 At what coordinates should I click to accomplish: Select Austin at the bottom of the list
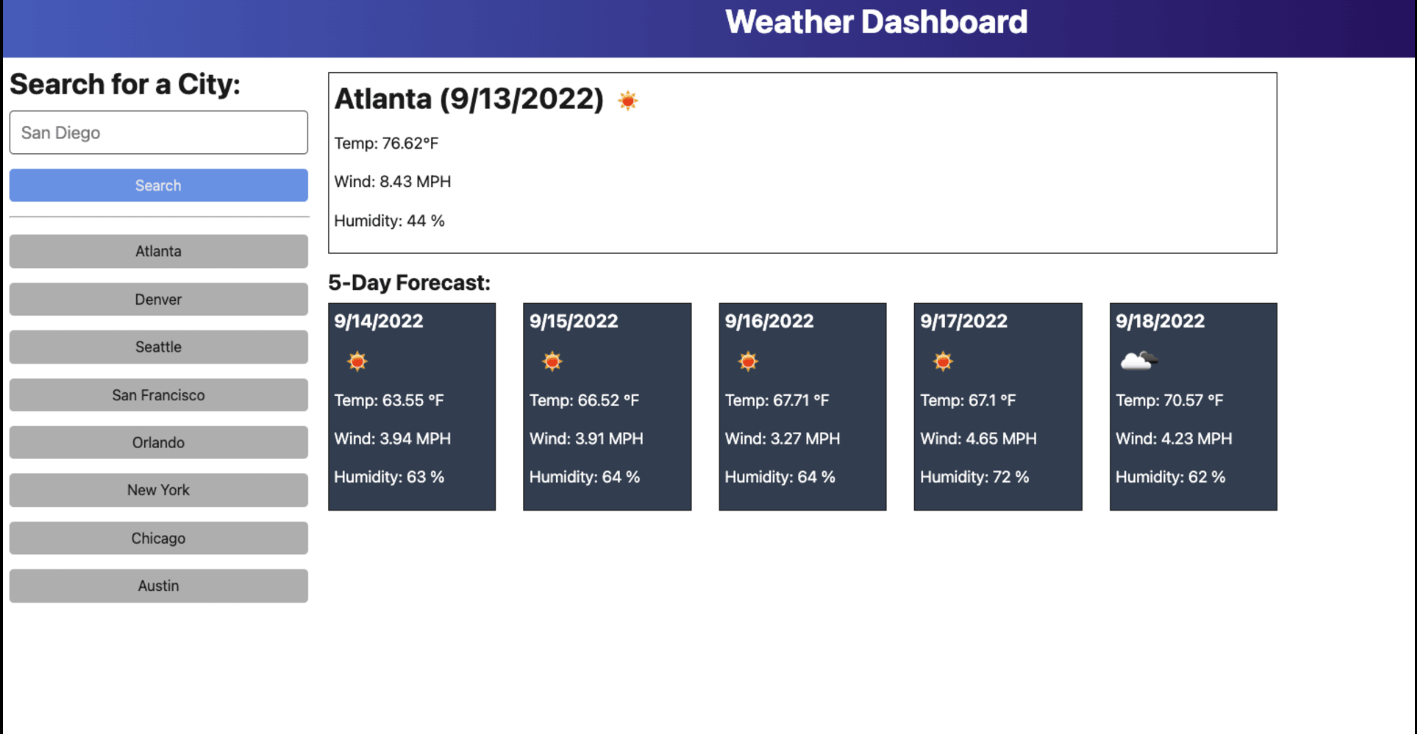[158, 586]
